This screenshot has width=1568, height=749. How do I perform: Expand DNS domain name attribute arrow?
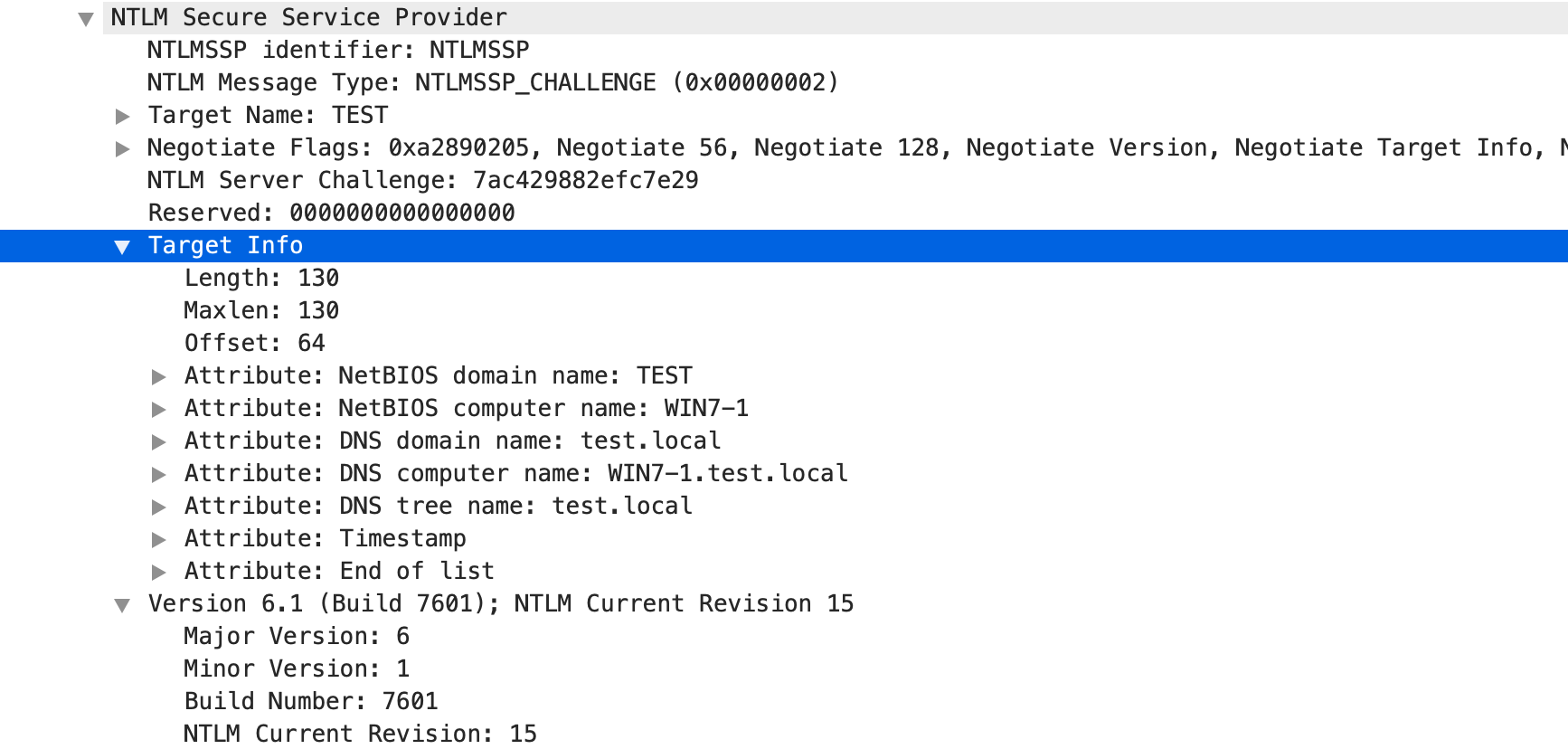pos(159,441)
